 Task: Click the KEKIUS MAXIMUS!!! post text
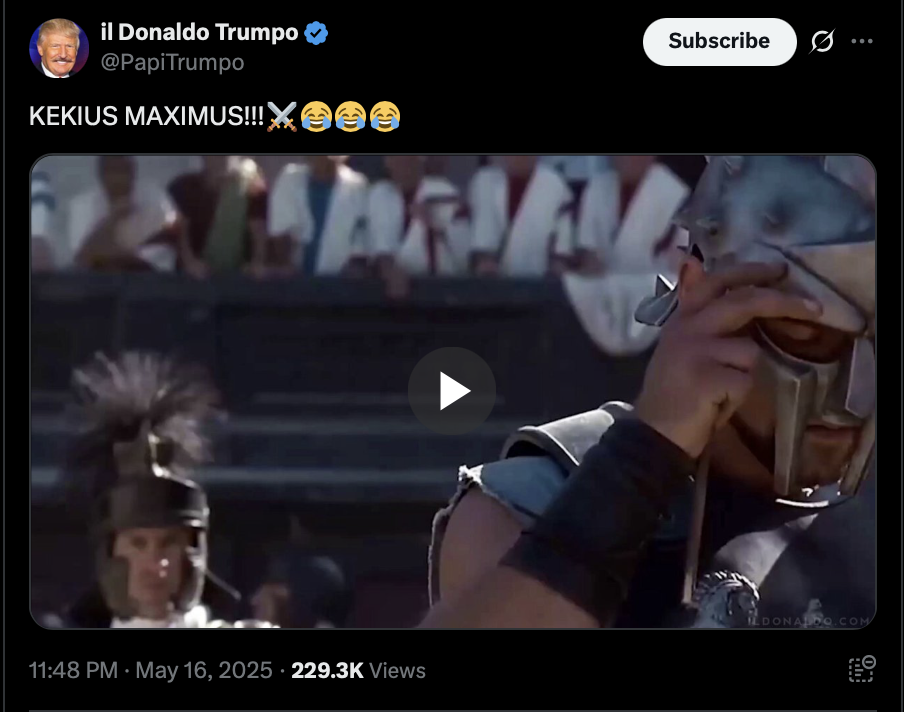point(146,116)
